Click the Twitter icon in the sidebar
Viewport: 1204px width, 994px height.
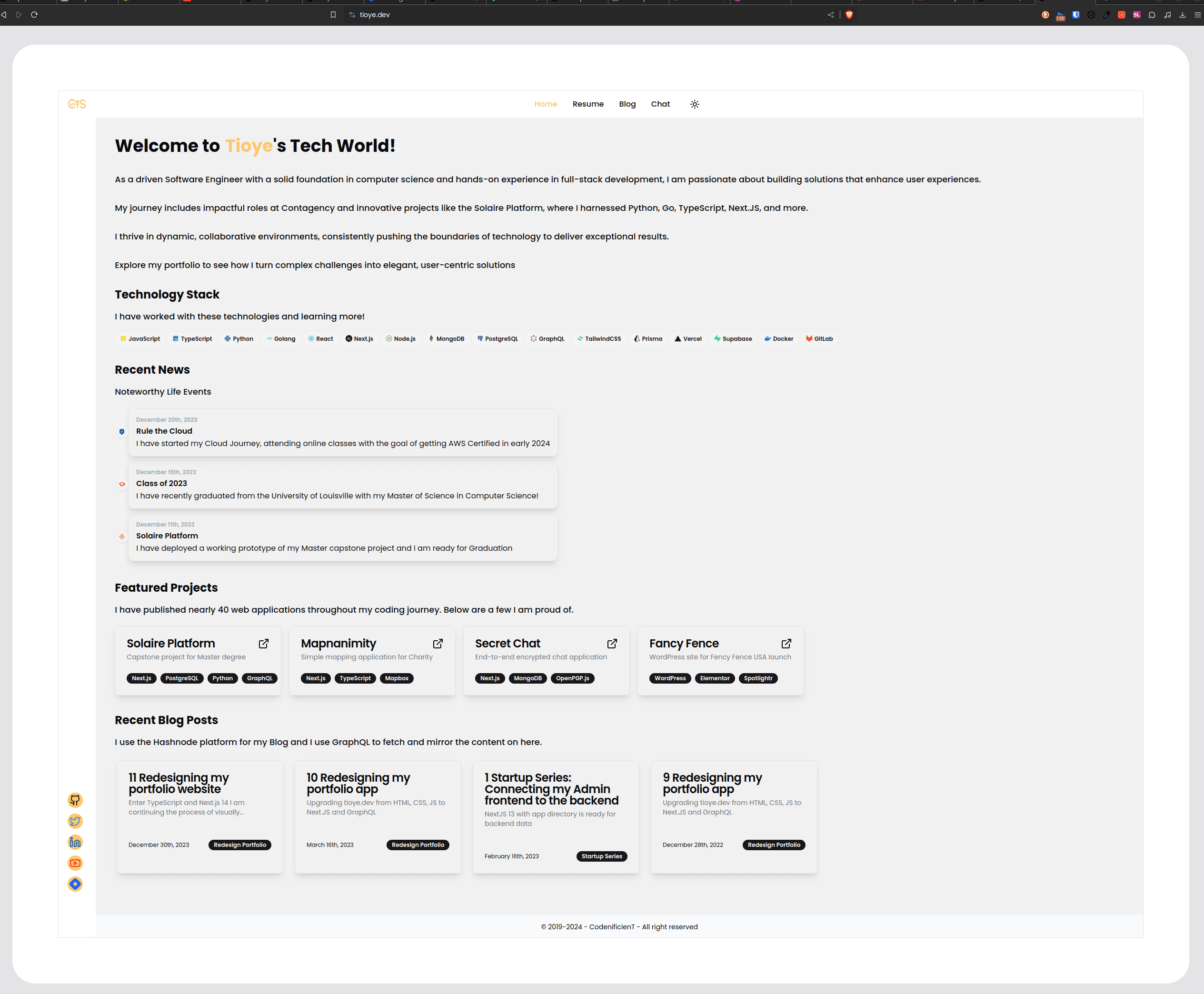coord(75,821)
